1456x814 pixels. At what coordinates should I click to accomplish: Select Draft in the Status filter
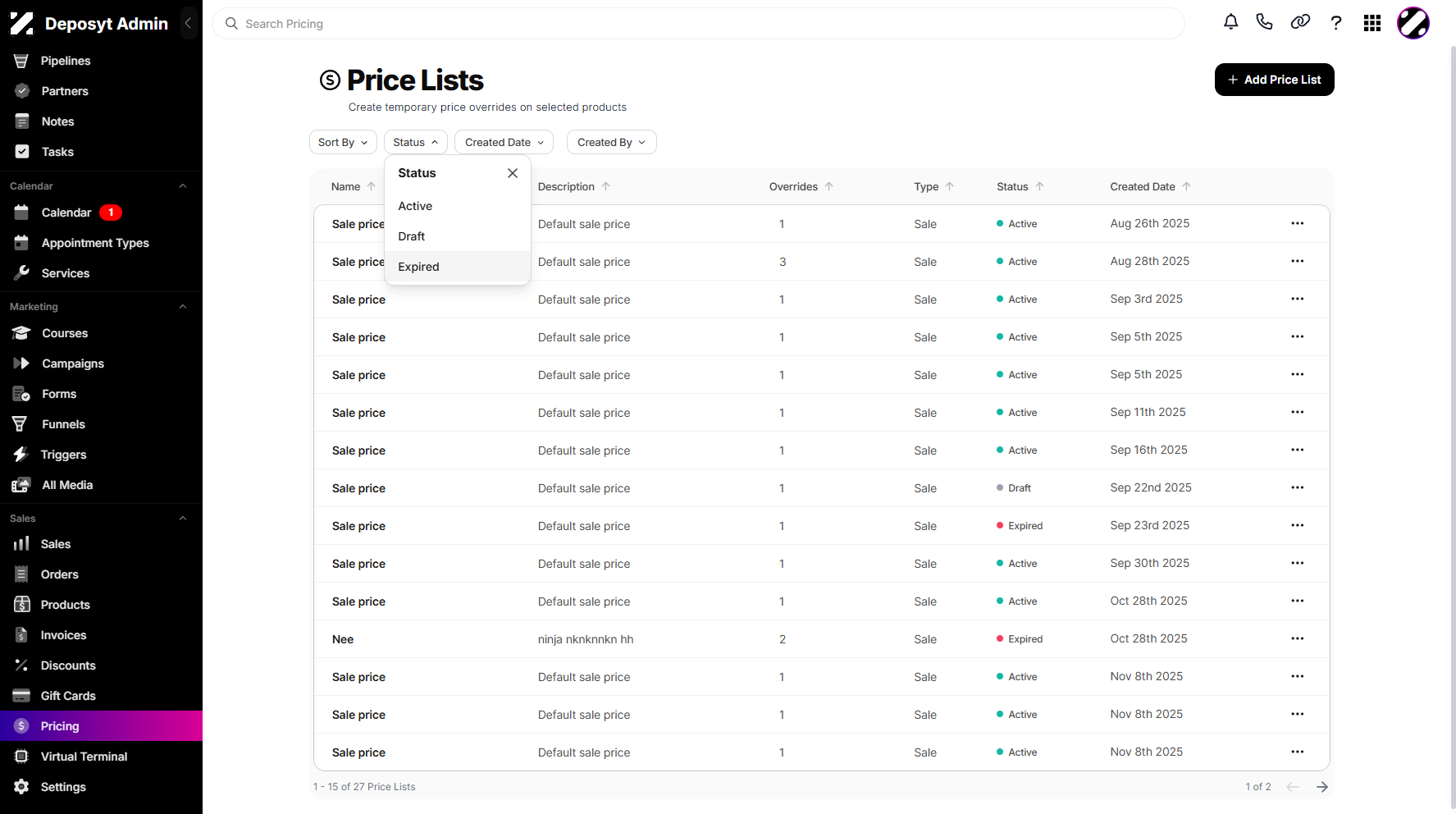click(x=458, y=236)
